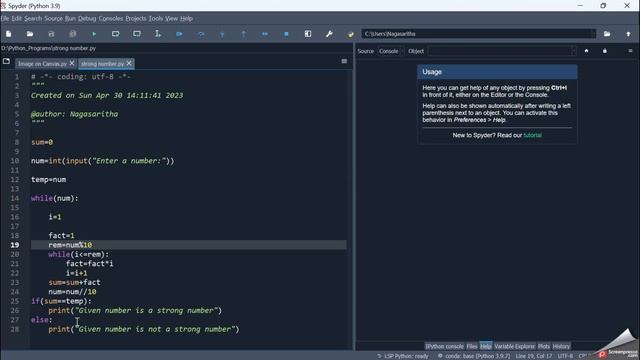This screenshot has height=360, width=640.
Task: Open the Source menu
Action: 53,18
